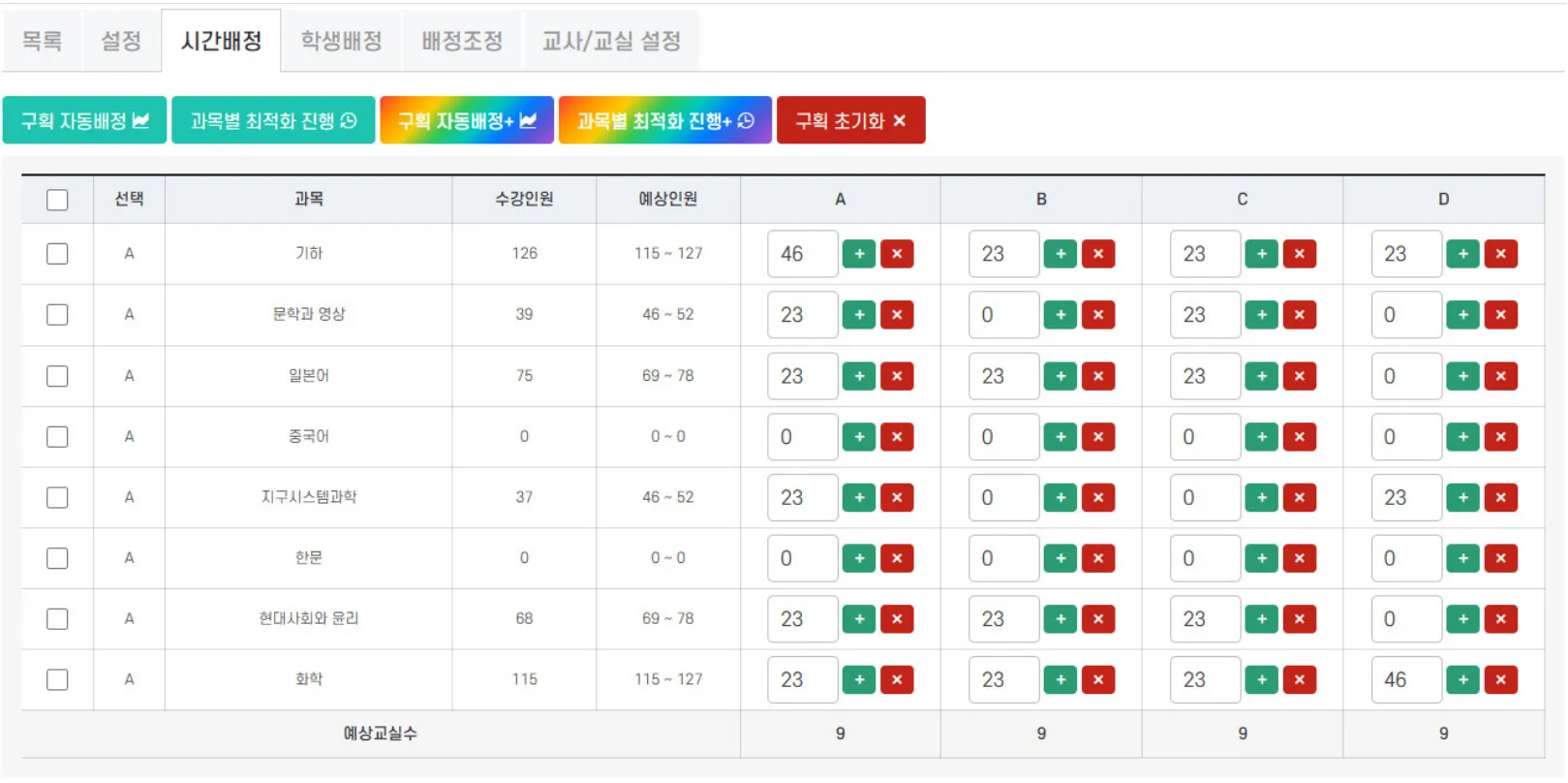Check the 현대사회와 윤리 row checkbox
This screenshot has width=1568, height=783.
coord(57,619)
